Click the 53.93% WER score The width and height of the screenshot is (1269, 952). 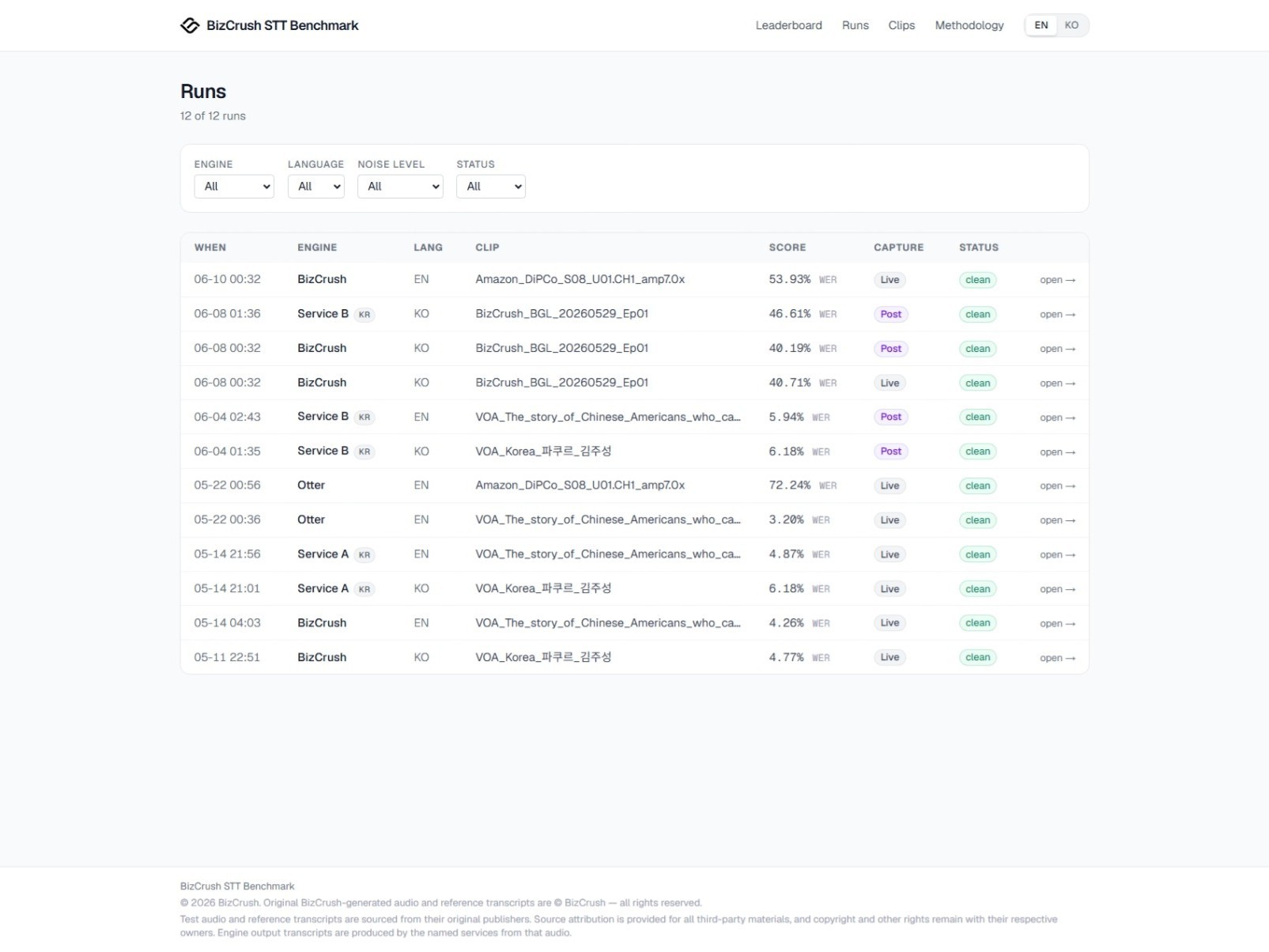click(x=803, y=280)
